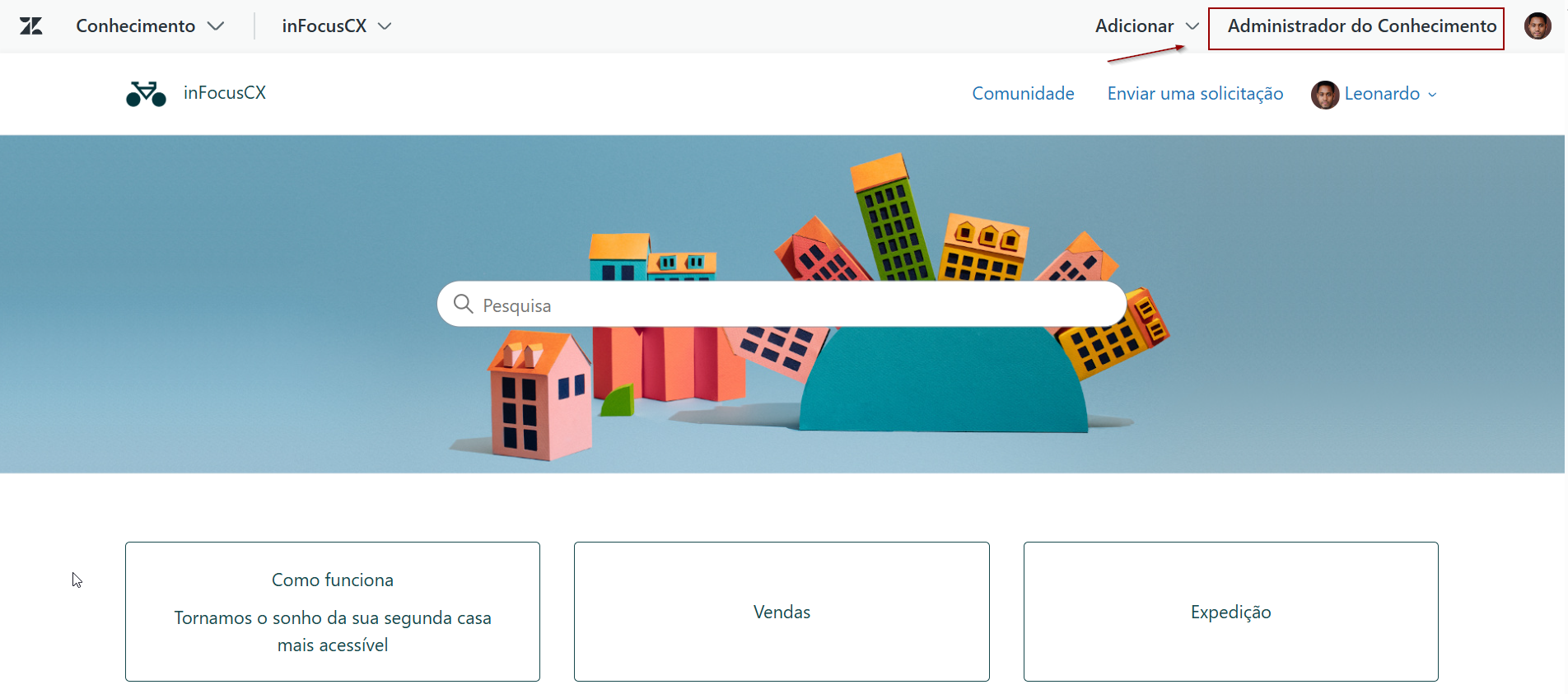Viewport: 1568px width, 694px height.
Task: Open the top-right profile avatar
Action: tap(1538, 26)
